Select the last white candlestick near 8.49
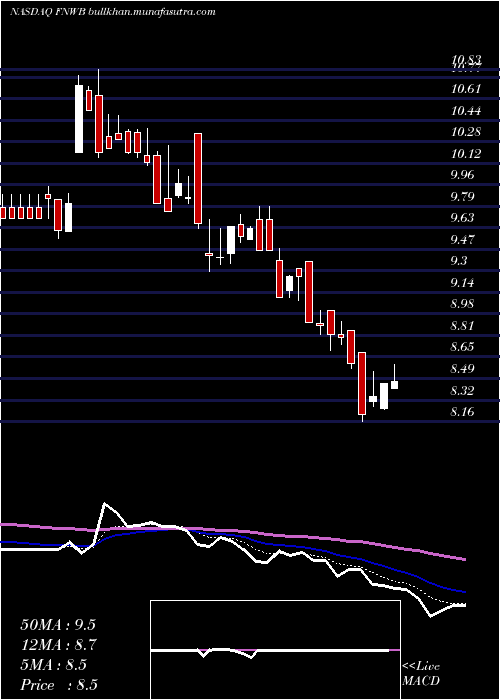 395,385
